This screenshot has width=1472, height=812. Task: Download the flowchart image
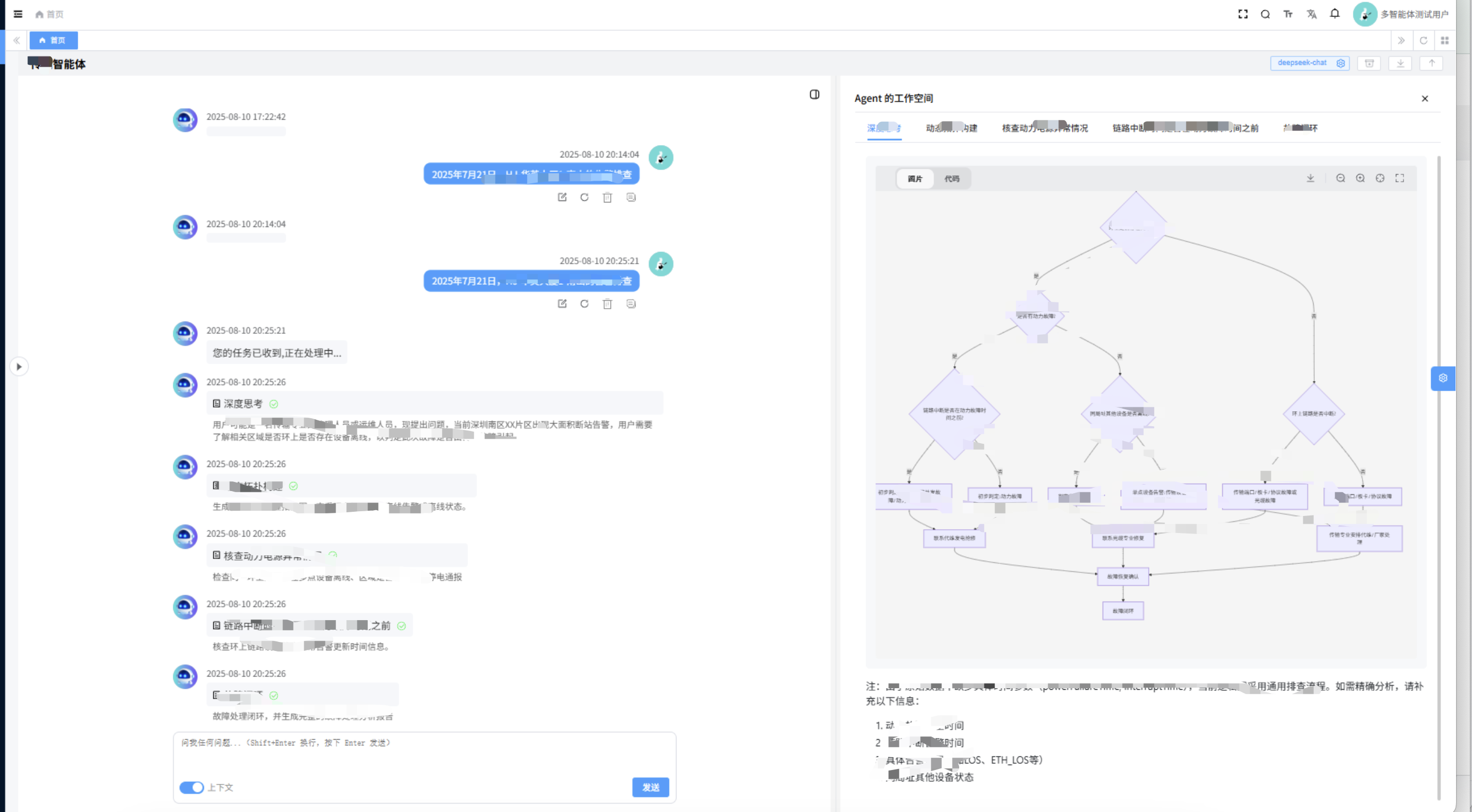click(1310, 178)
